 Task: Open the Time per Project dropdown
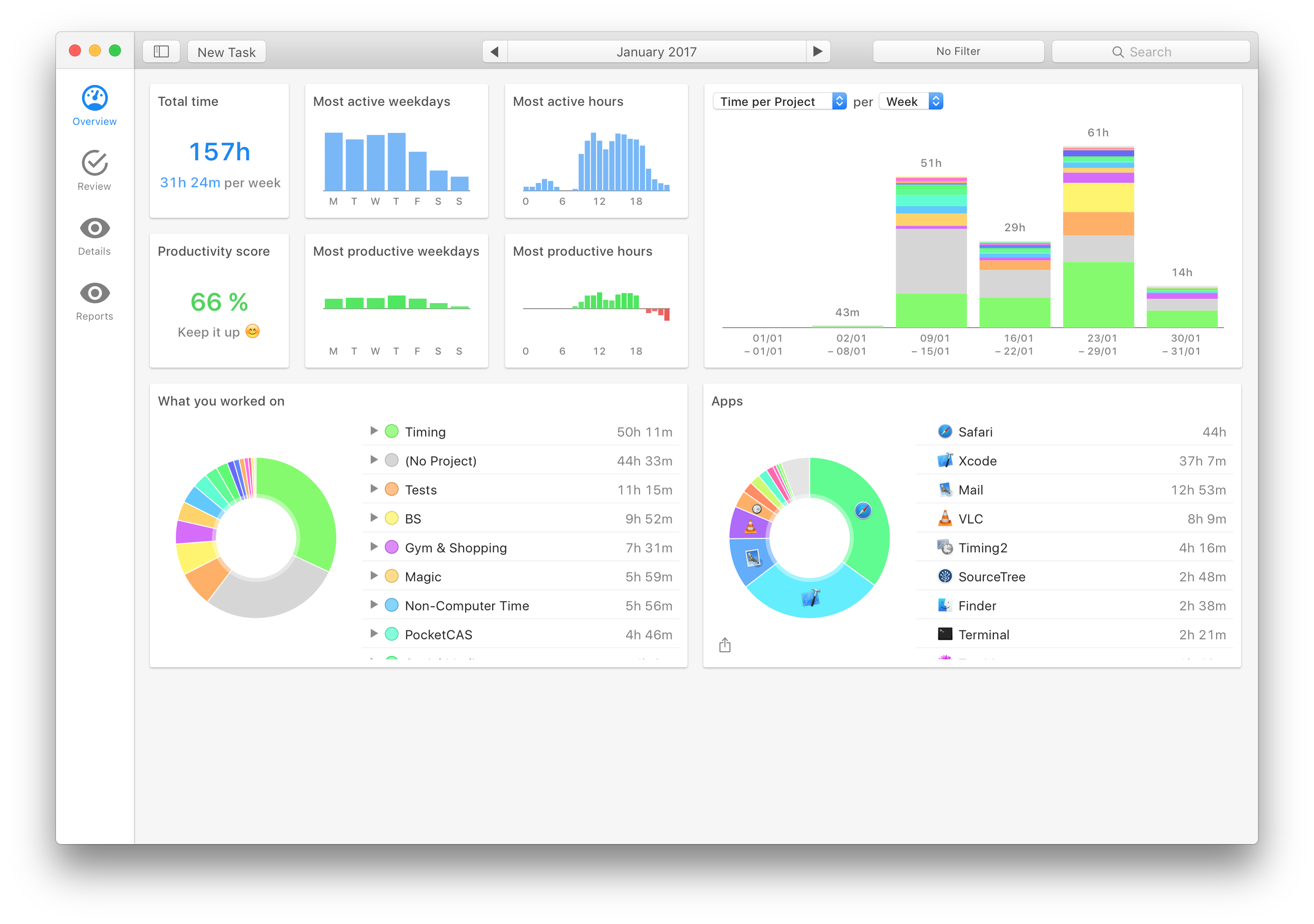(779, 101)
